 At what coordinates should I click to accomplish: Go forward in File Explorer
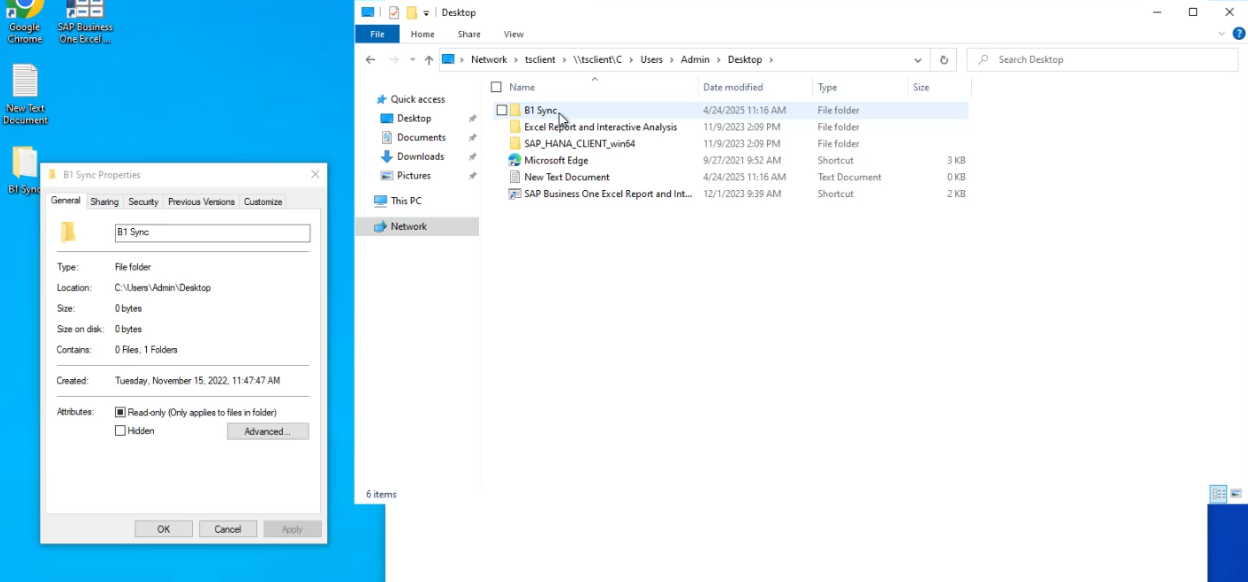pyautogui.click(x=393, y=60)
